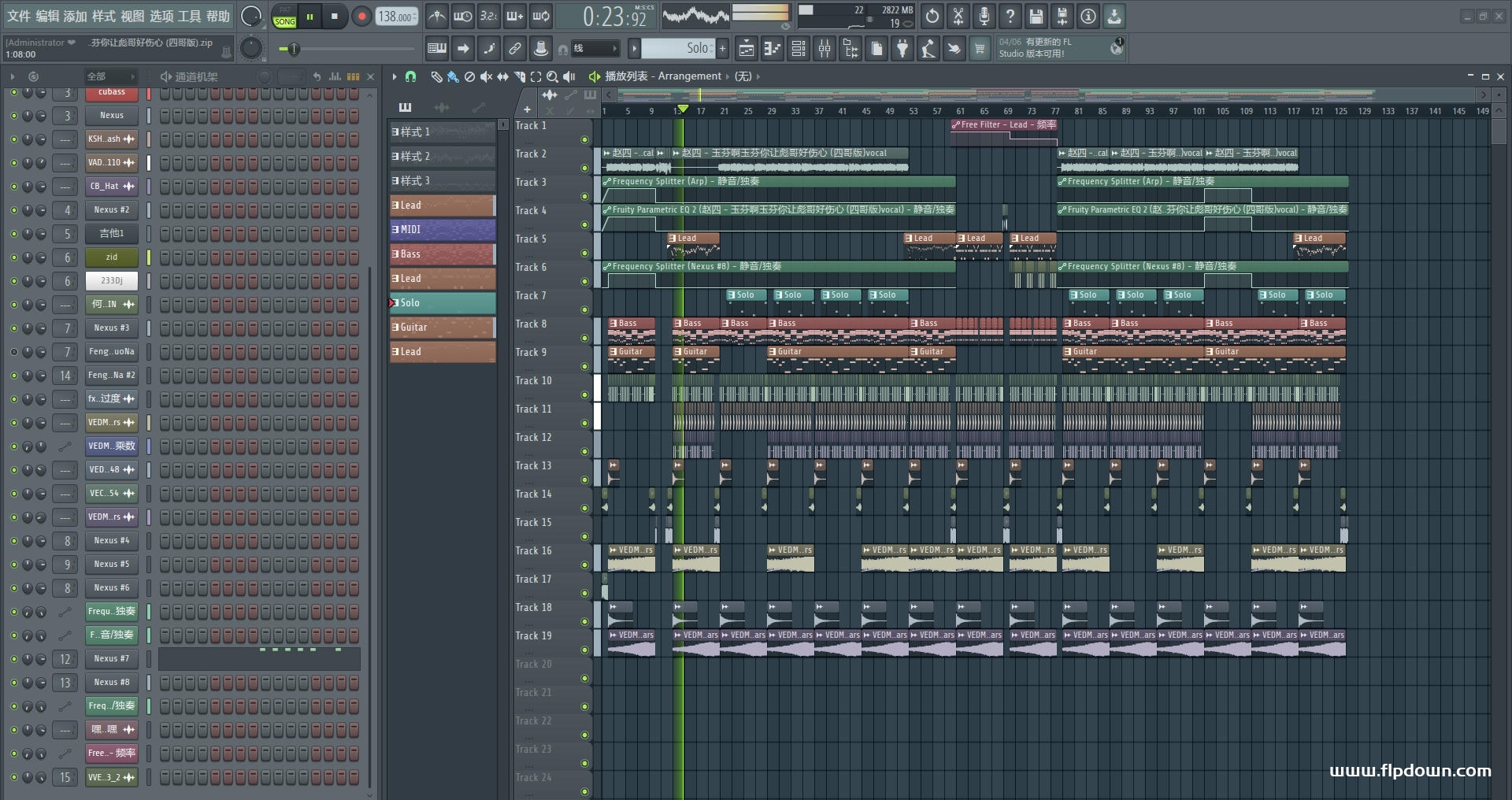Screen dimensions: 1512x800
Task: Open the piano roll view icon
Action: [772, 50]
